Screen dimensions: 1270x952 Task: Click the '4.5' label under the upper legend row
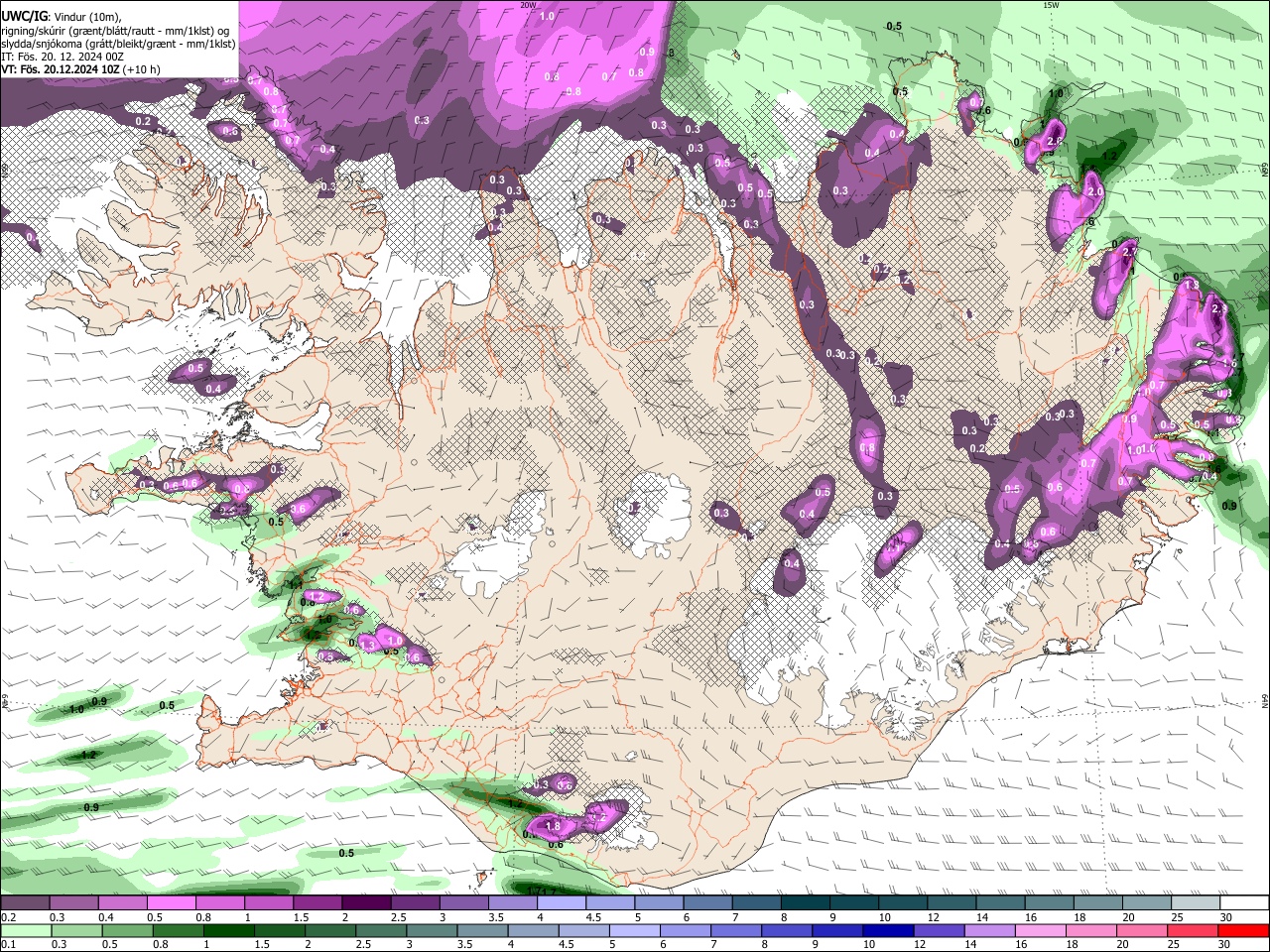592,917
